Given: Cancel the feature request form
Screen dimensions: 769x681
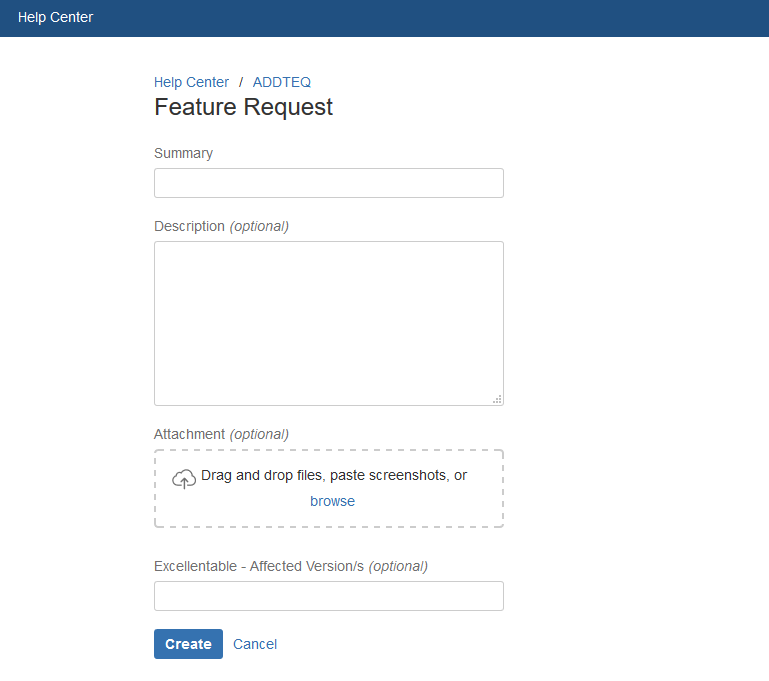Looking at the screenshot, I should (x=255, y=644).
